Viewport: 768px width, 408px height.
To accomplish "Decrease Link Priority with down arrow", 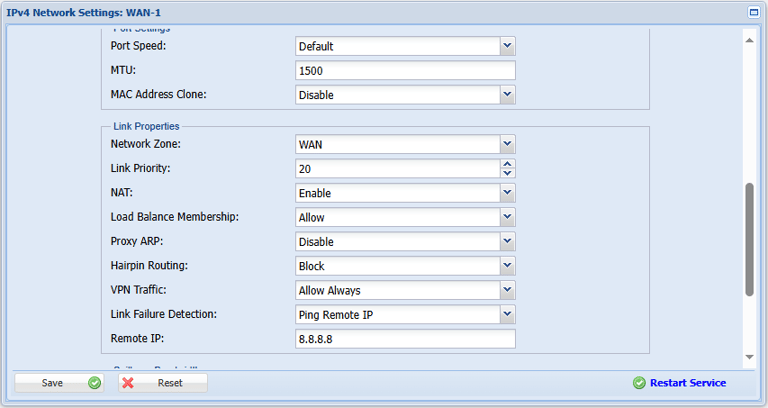I will 508,174.
